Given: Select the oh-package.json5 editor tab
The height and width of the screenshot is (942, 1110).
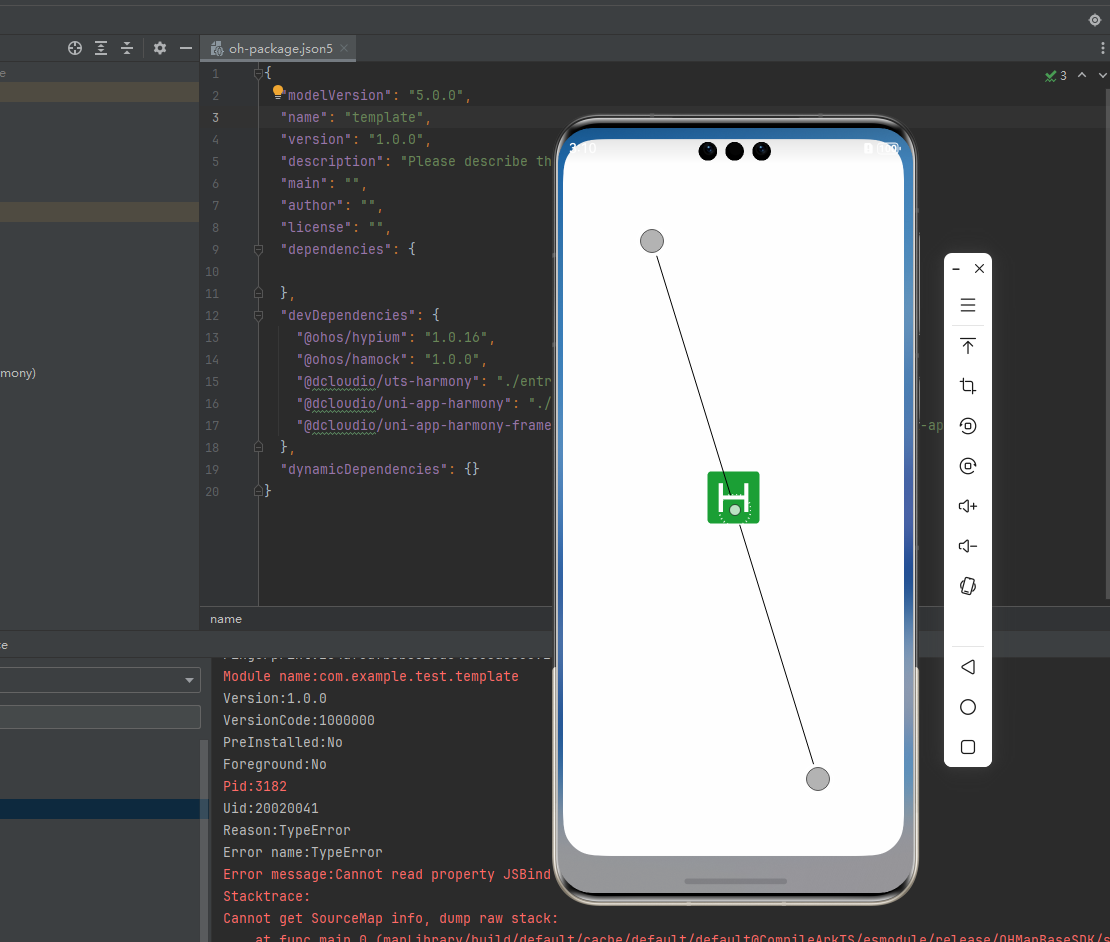Looking at the screenshot, I should click(280, 49).
